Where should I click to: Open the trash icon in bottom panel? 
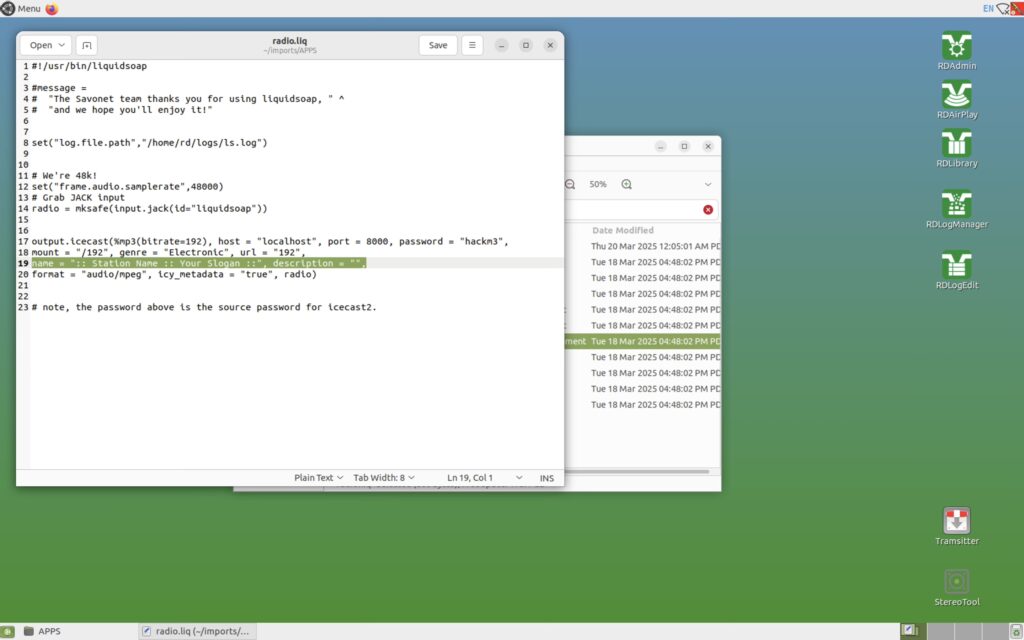(1016, 632)
